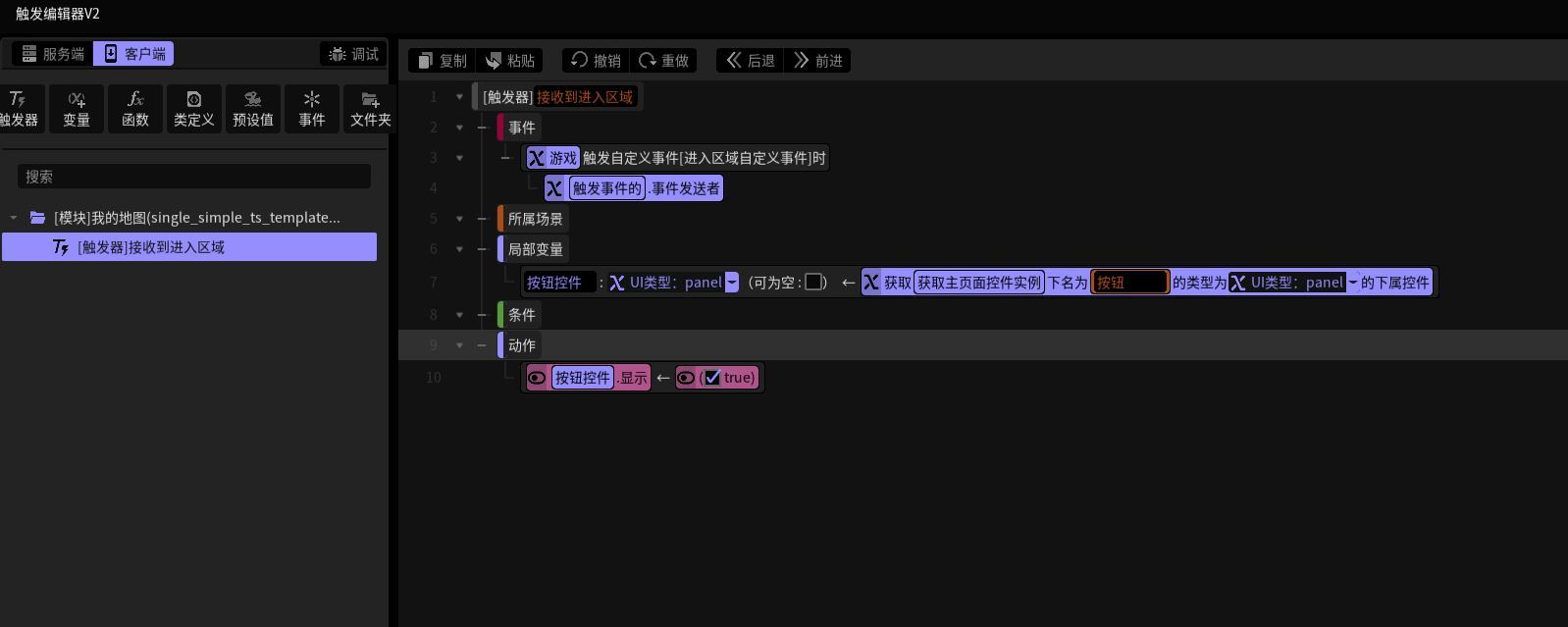Click the 变量 (variable) toolbar icon

[x=77, y=109]
